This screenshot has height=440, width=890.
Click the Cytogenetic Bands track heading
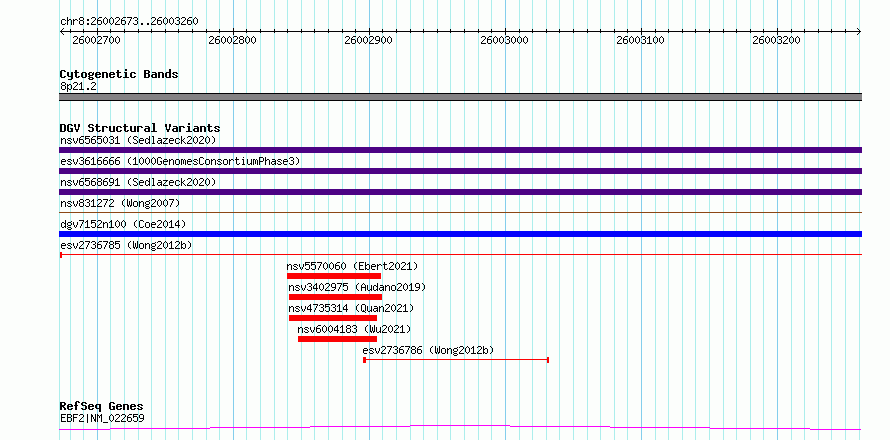pos(119,74)
